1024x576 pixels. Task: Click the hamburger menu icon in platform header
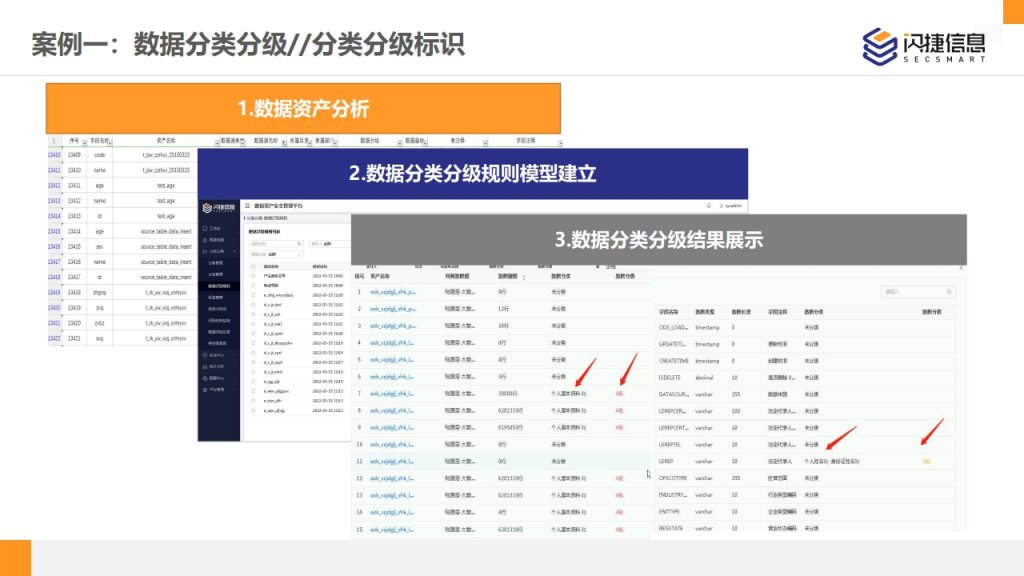(248, 206)
